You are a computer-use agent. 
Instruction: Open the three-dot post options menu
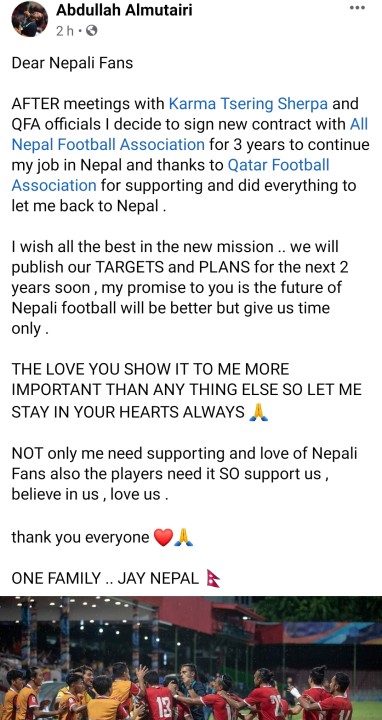pyautogui.click(x=357, y=8)
